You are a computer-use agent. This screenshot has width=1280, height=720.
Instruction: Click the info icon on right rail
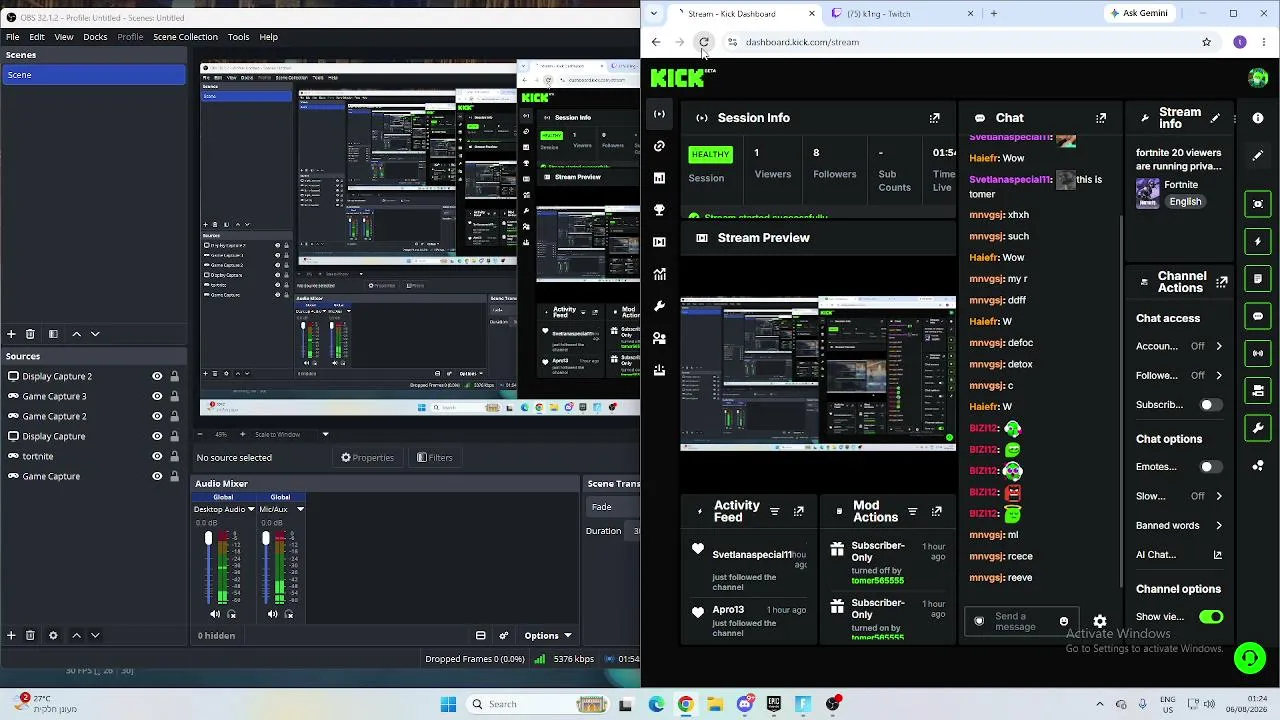pyautogui.click(x=1258, y=118)
